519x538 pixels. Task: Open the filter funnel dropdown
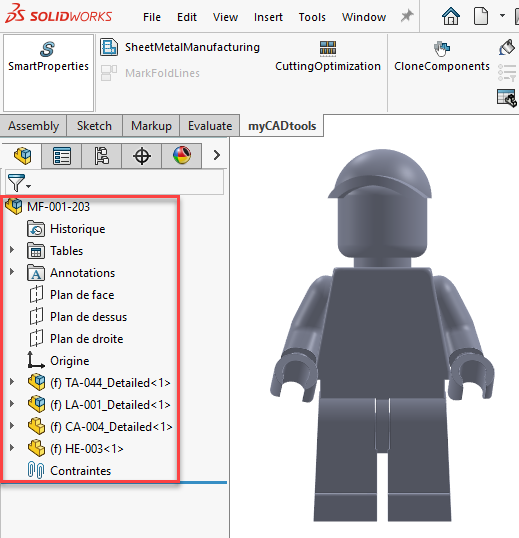tap(19, 183)
